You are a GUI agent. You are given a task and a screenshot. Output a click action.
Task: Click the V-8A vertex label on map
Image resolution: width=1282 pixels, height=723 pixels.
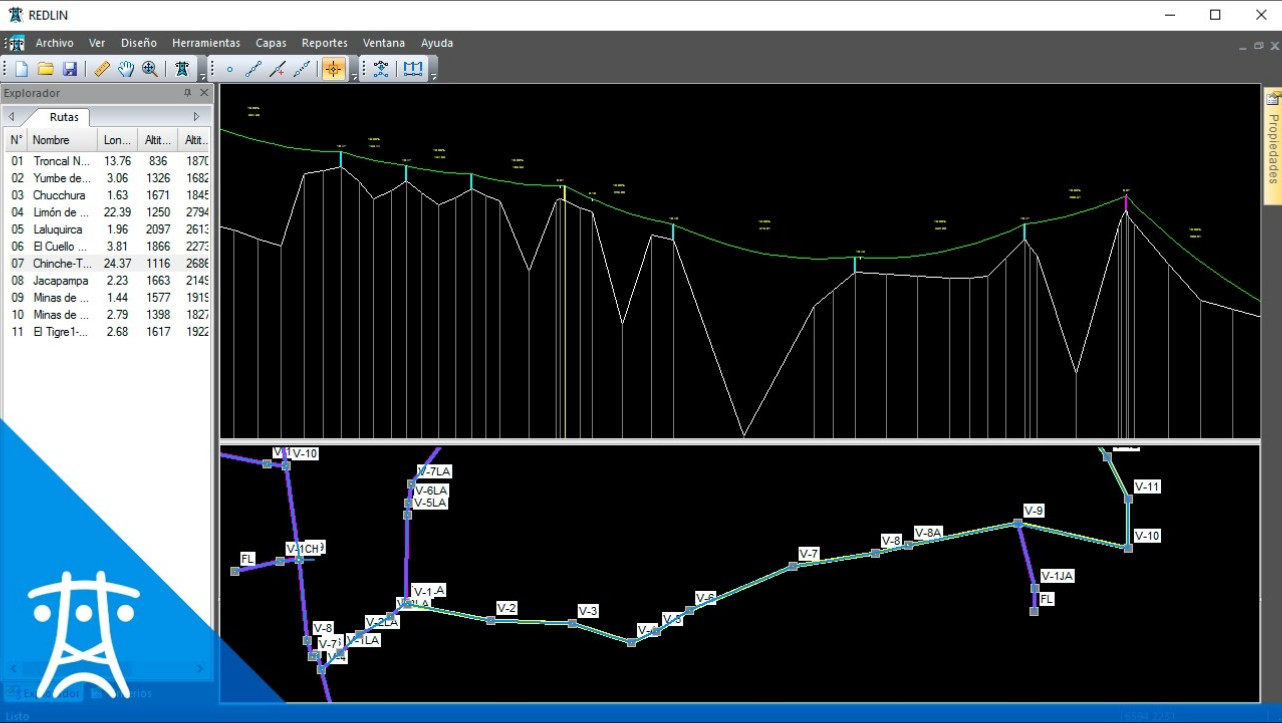pyautogui.click(x=928, y=533)
